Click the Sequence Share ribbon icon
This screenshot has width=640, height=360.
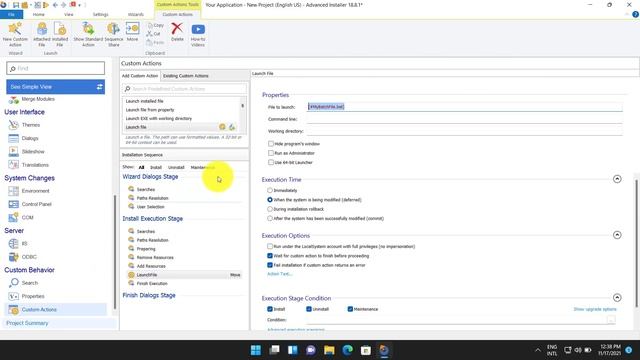[113, 34]
